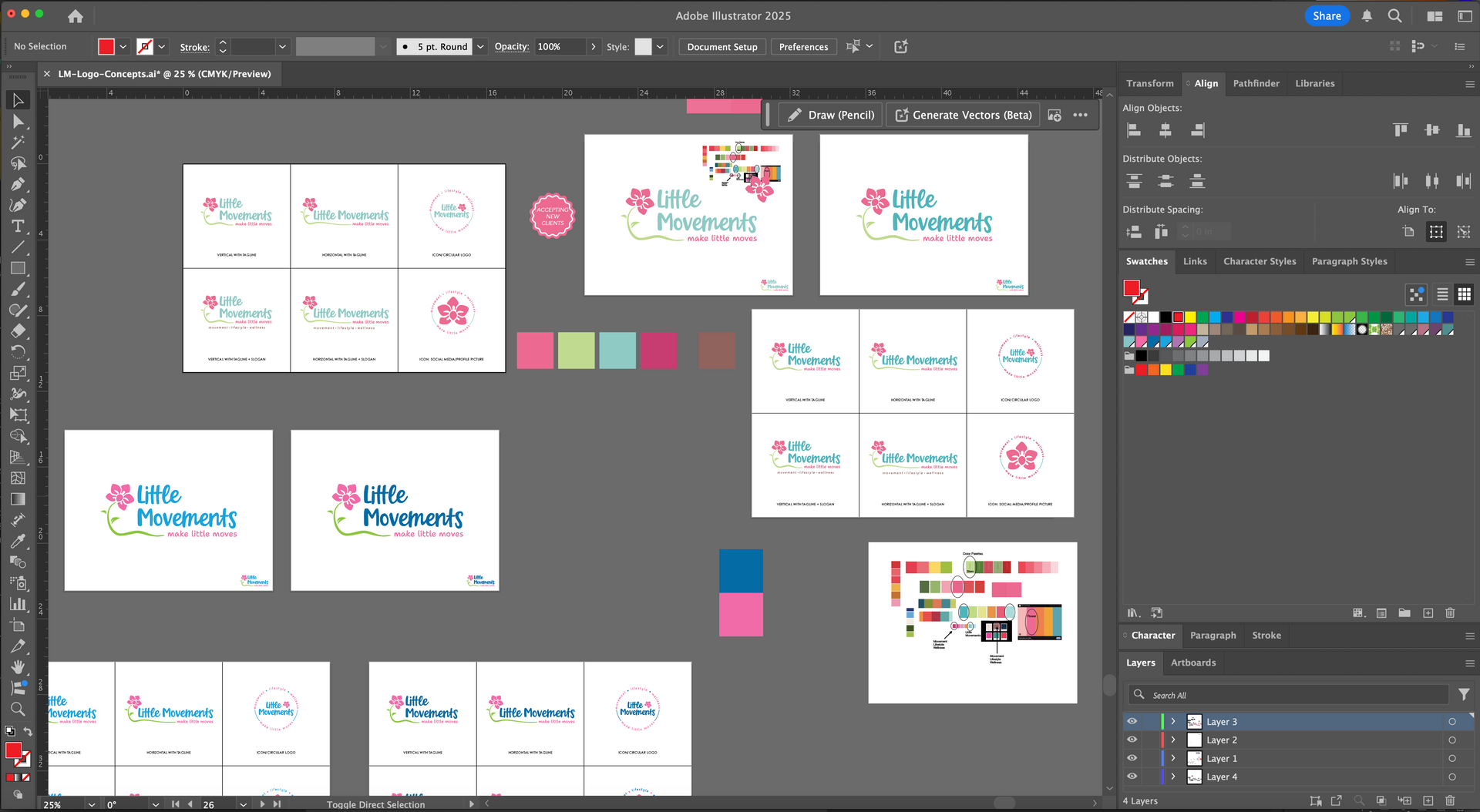This screenshot has height=812, width=1480.
Task: Switch to Artboards tab
Action: [1193, 663]
